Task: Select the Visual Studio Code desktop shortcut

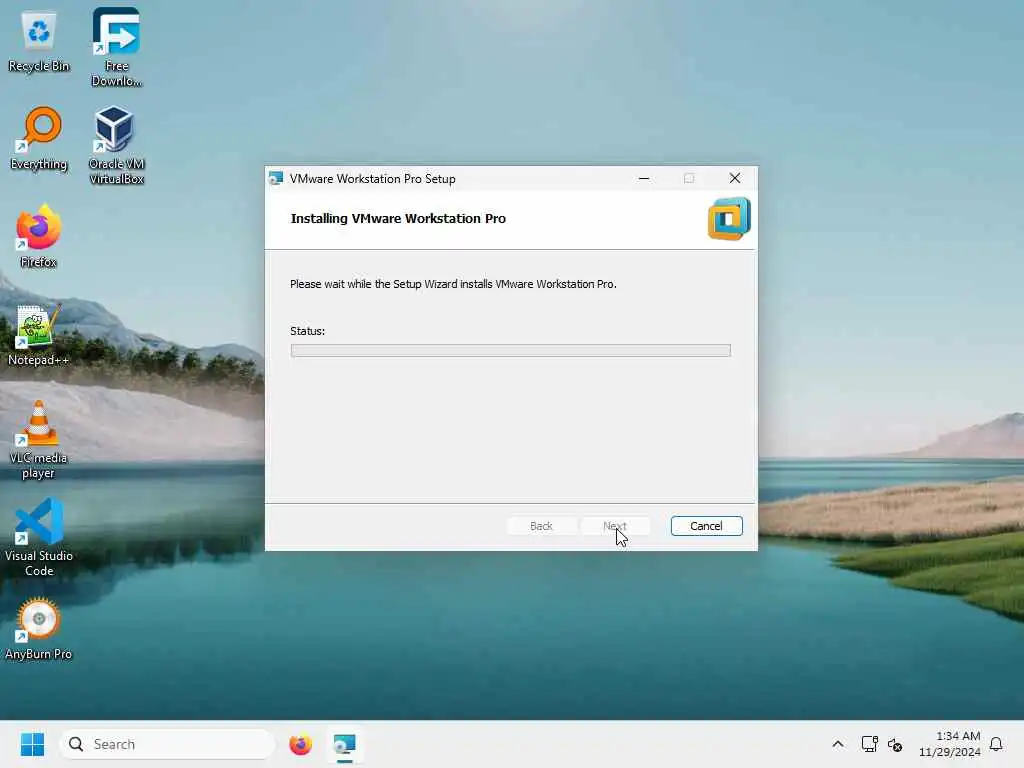Action: click(39, 537)
